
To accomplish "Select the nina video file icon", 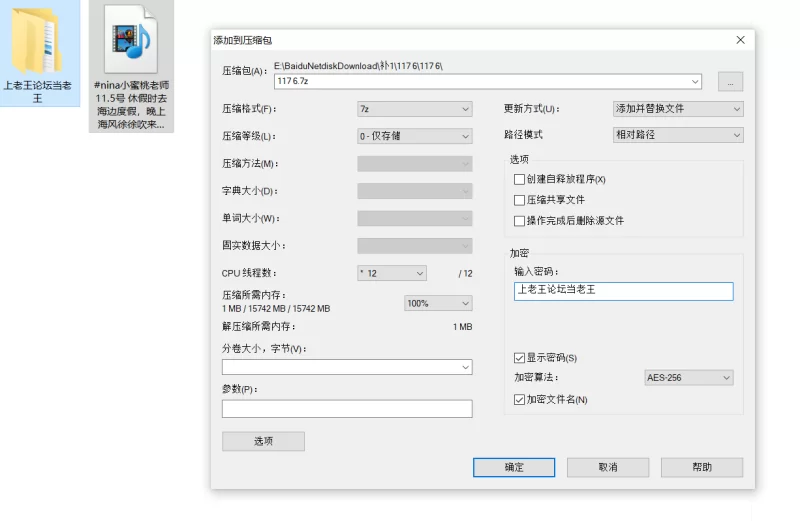I will [x=131, y=42].
